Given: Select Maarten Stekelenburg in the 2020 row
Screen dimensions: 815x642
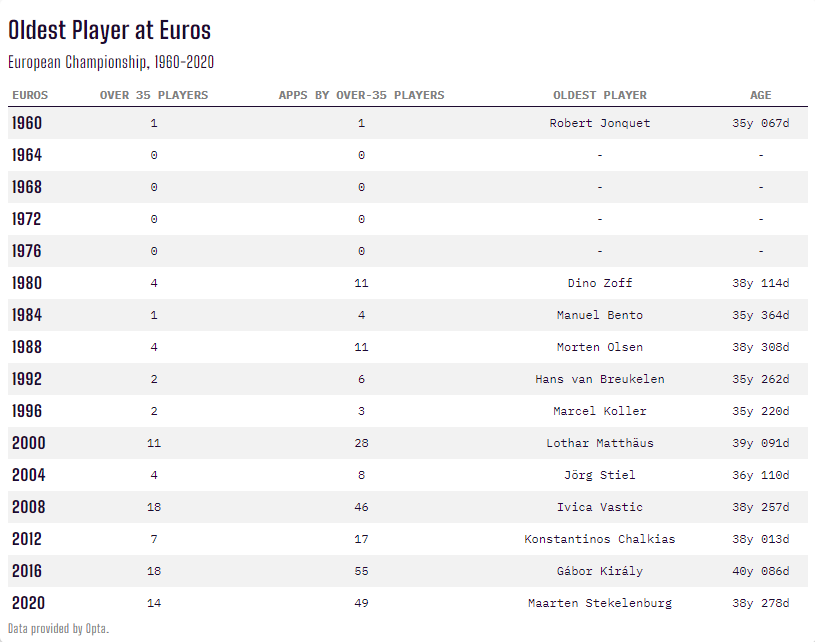Looking at the screenshot, I should [600, 603].
